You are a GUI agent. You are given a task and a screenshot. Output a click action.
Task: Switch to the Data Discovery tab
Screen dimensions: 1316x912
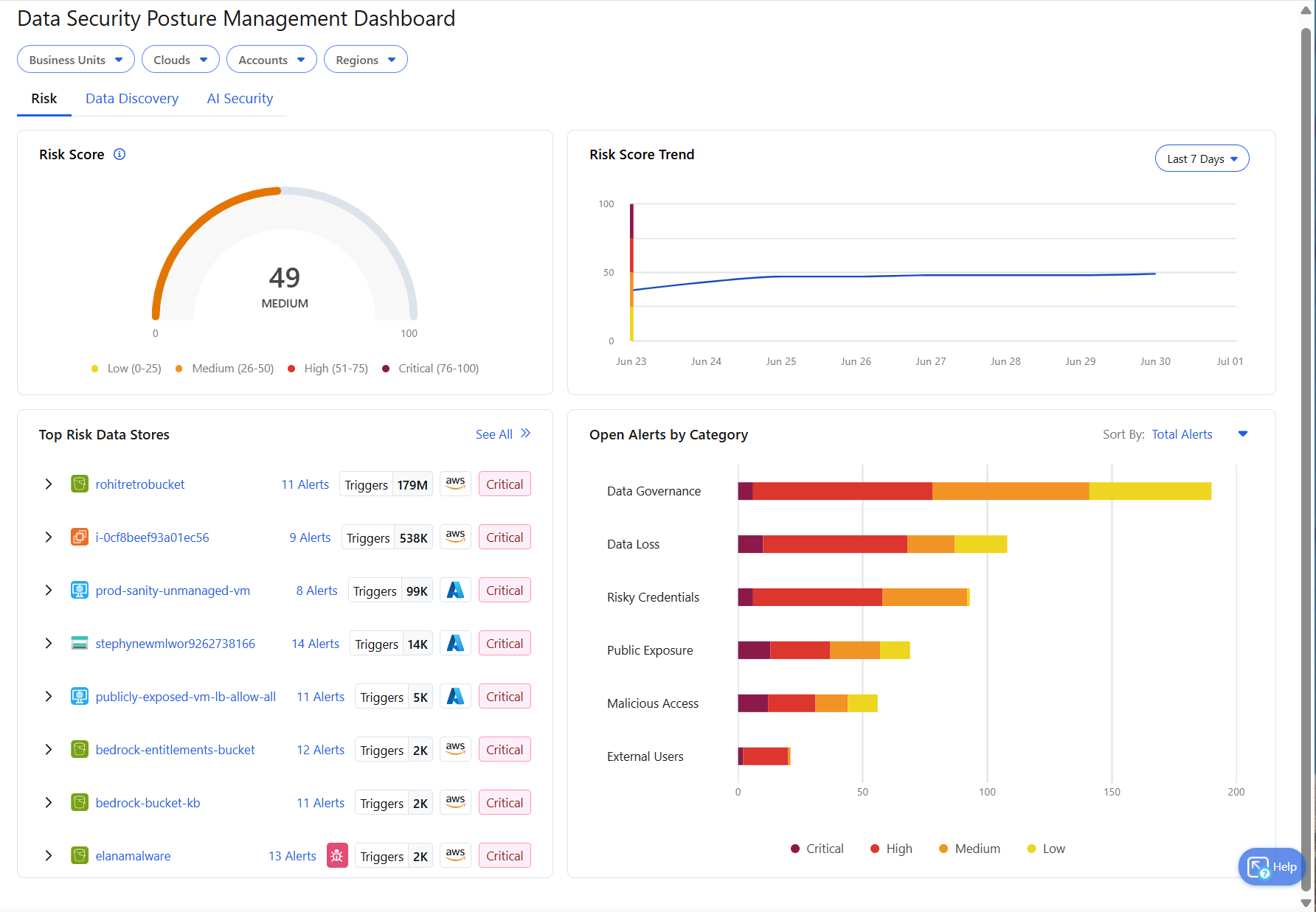(131, 98)
